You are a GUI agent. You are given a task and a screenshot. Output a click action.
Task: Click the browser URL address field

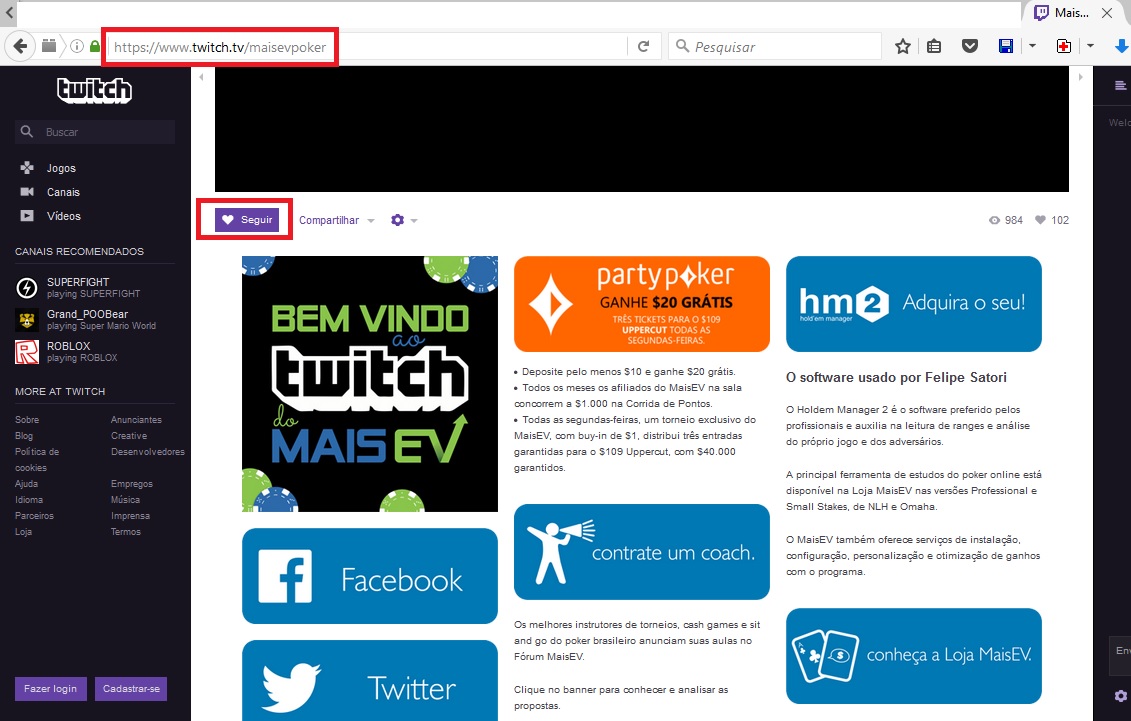tap(368, 47)
